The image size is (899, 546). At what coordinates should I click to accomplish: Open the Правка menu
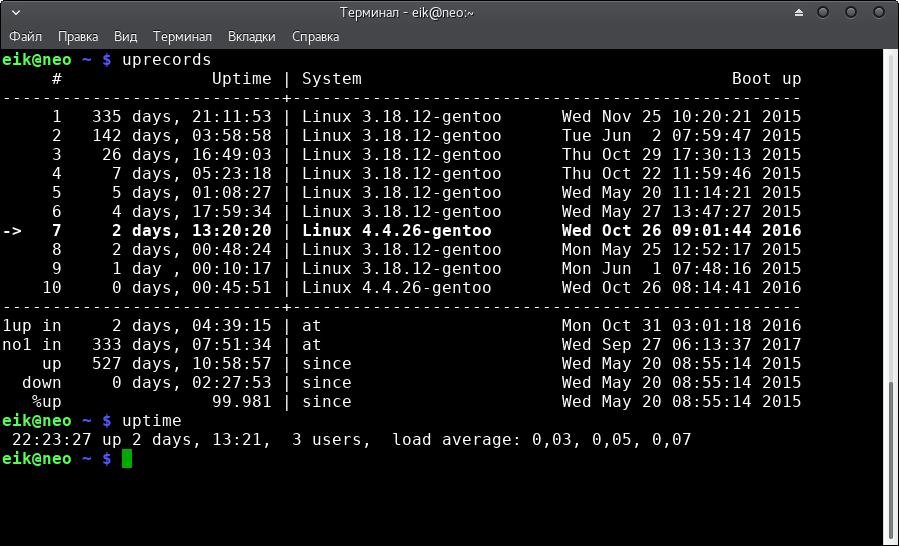(x=78, y=37)
